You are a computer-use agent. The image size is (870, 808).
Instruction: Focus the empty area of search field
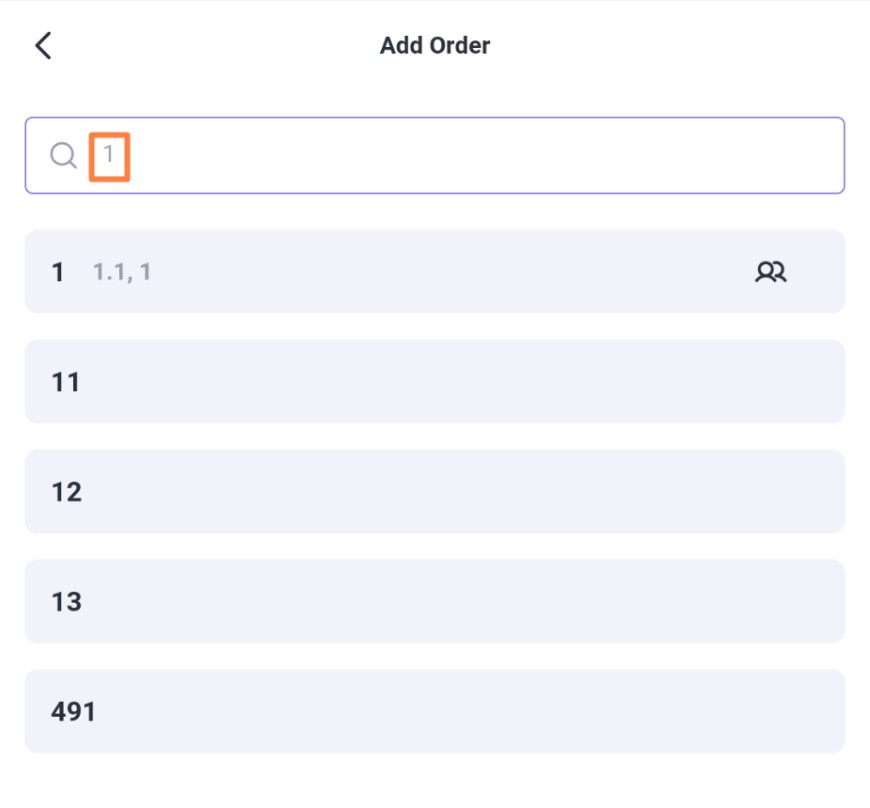(483, 155)
